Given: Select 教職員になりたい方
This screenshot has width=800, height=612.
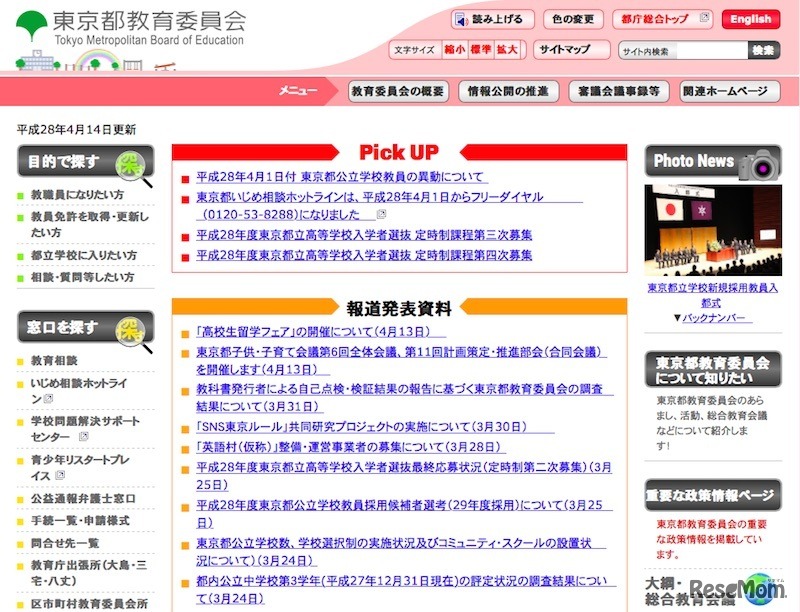Looking at the screenshot, I should pos(77,195).
